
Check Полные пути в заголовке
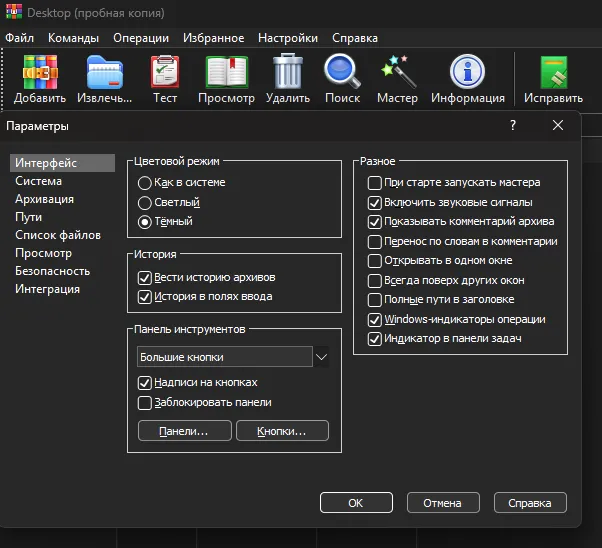pos(375,300)
